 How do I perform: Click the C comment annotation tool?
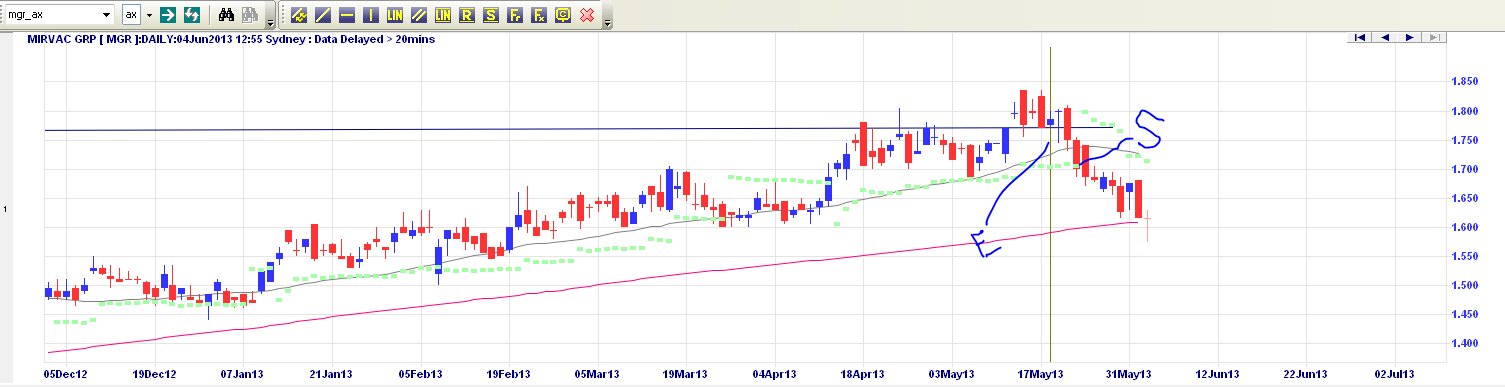(x=563, y=16)
